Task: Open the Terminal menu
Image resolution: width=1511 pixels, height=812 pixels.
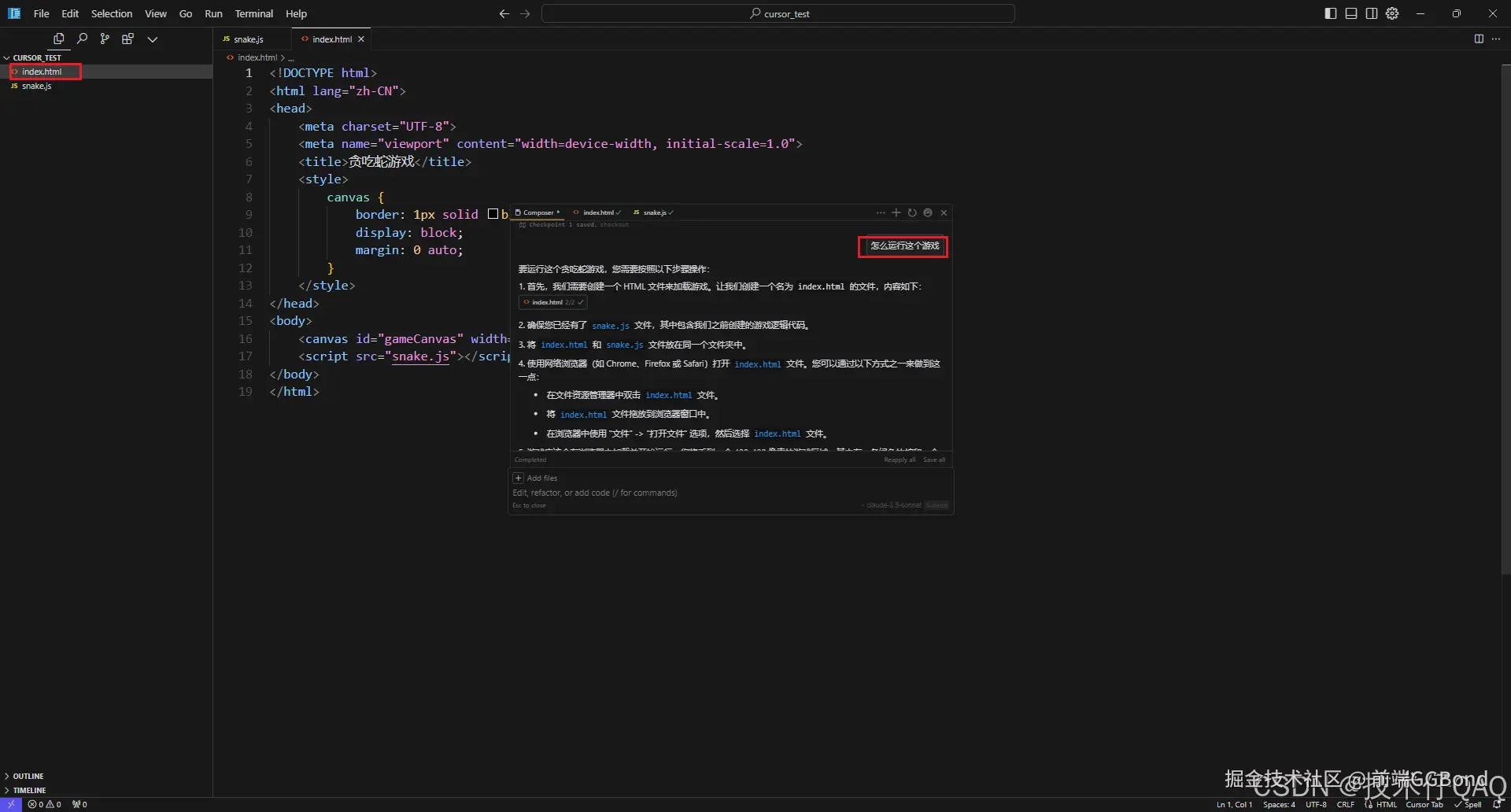Action: pyautogui.click(x=253, y=13)
